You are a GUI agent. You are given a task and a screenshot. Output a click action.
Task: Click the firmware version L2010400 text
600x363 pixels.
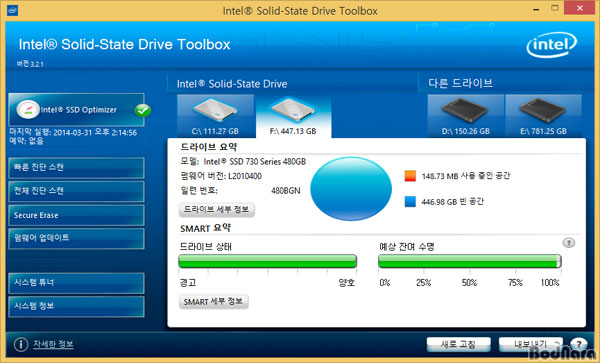(x=245, y=176)
